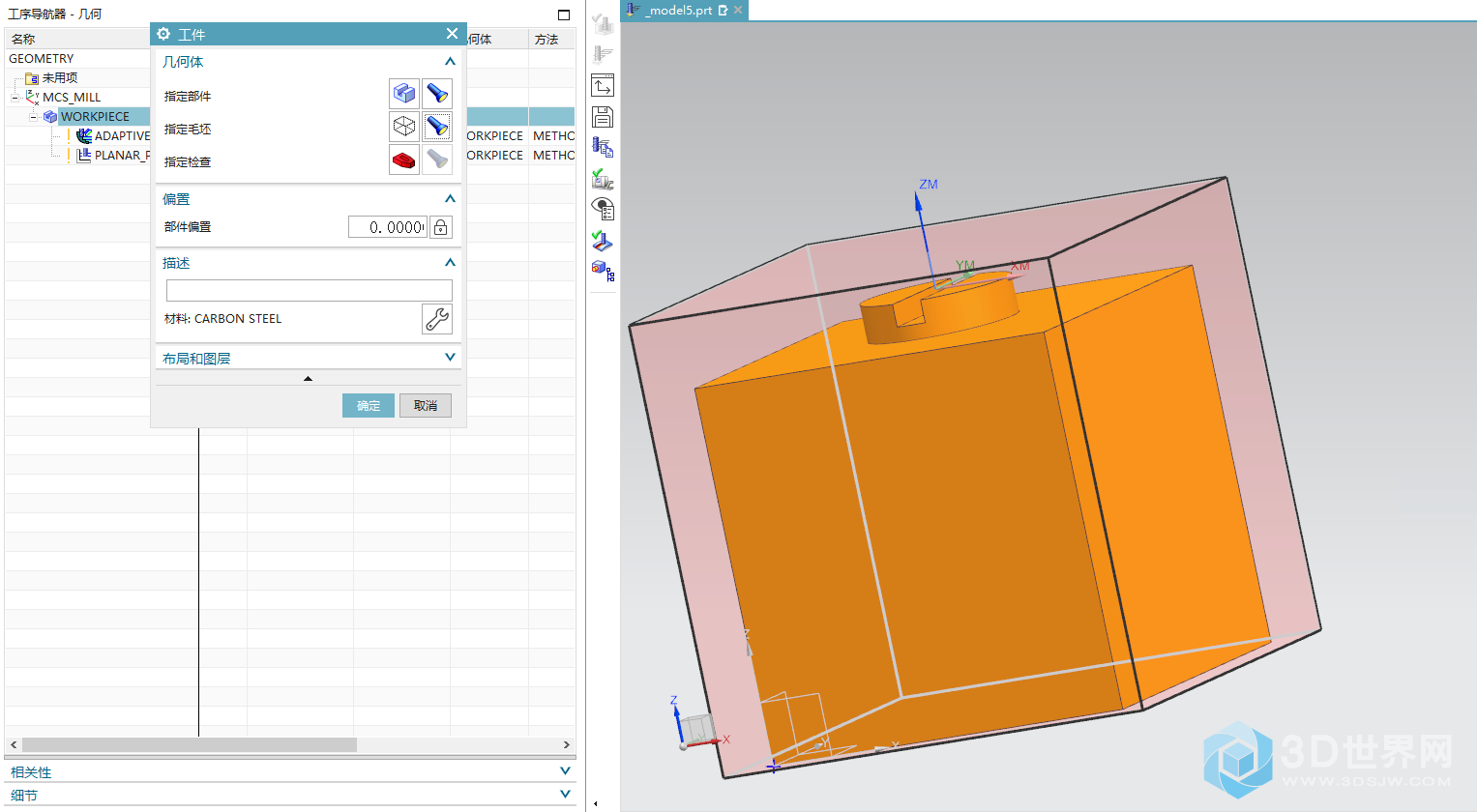
Task: Click the floppy disk save icon
Action: click(x=603, y=117)
